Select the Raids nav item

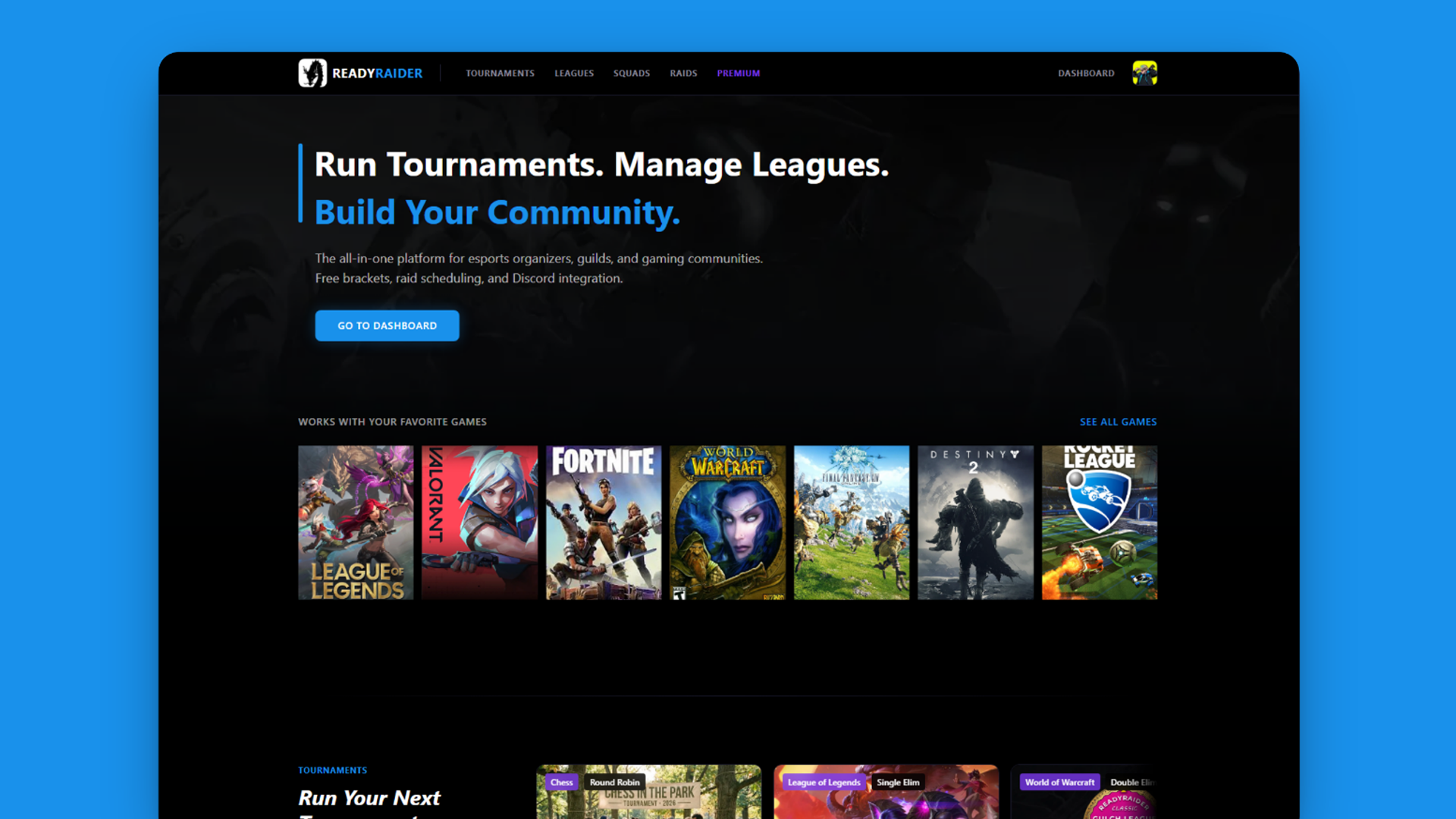tap(683, 74)
